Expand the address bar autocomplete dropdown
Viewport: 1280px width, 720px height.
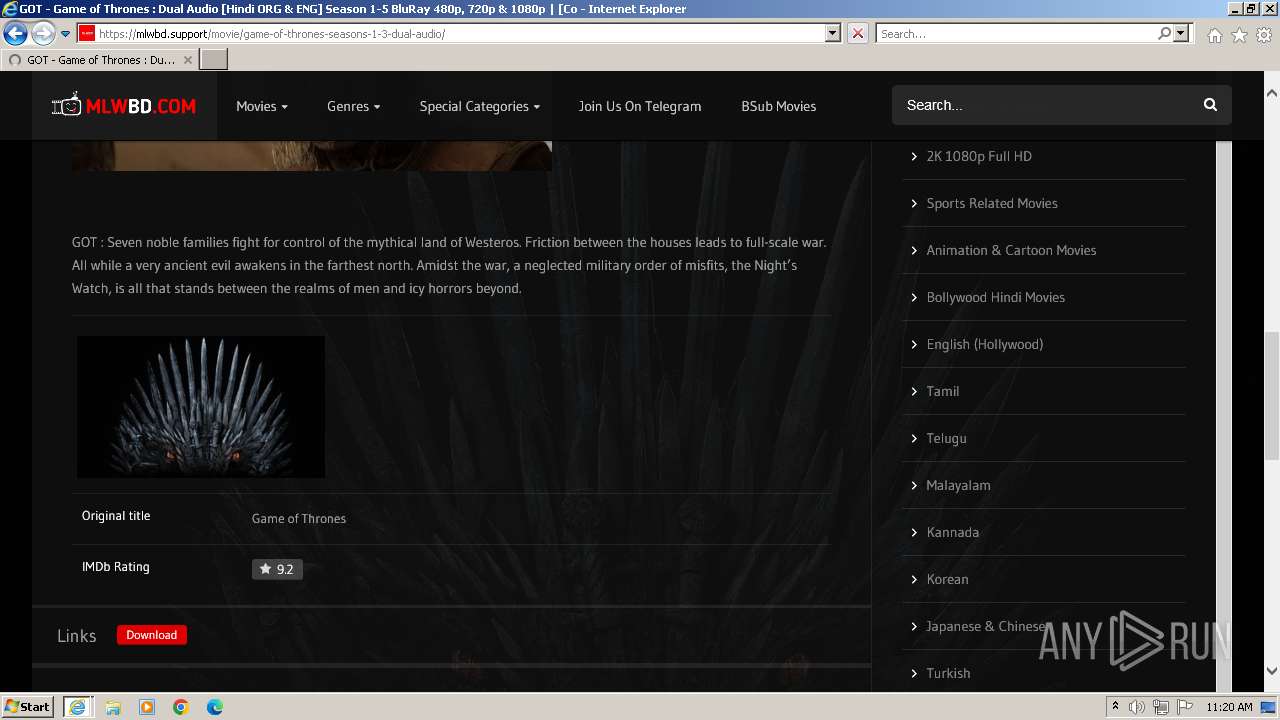(x=832, y=33)
